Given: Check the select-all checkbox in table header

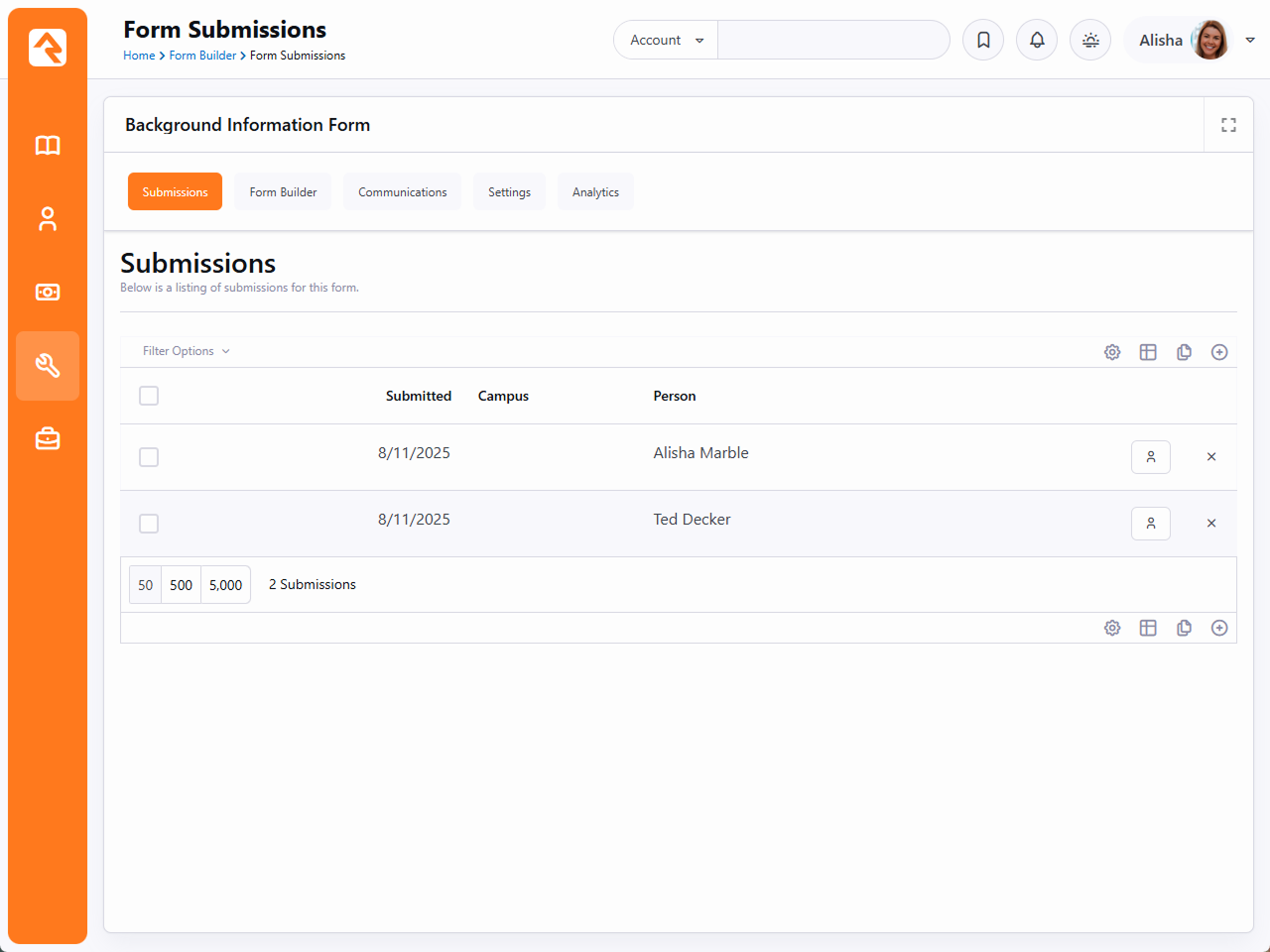Looking at the screenshot, I should click(149, 396).
